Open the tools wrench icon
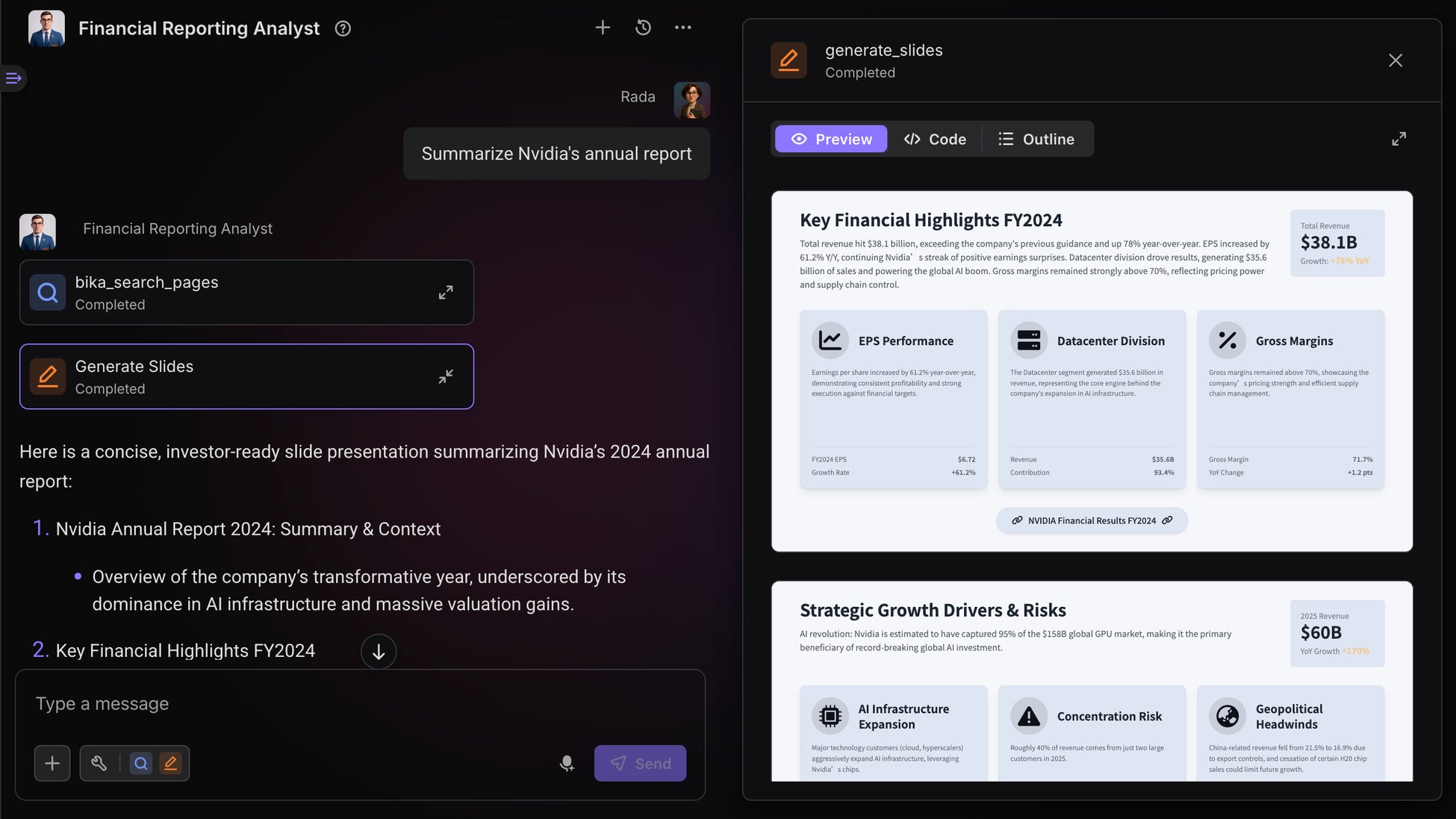The image size is (1456, 819). [x=99, y=763]
